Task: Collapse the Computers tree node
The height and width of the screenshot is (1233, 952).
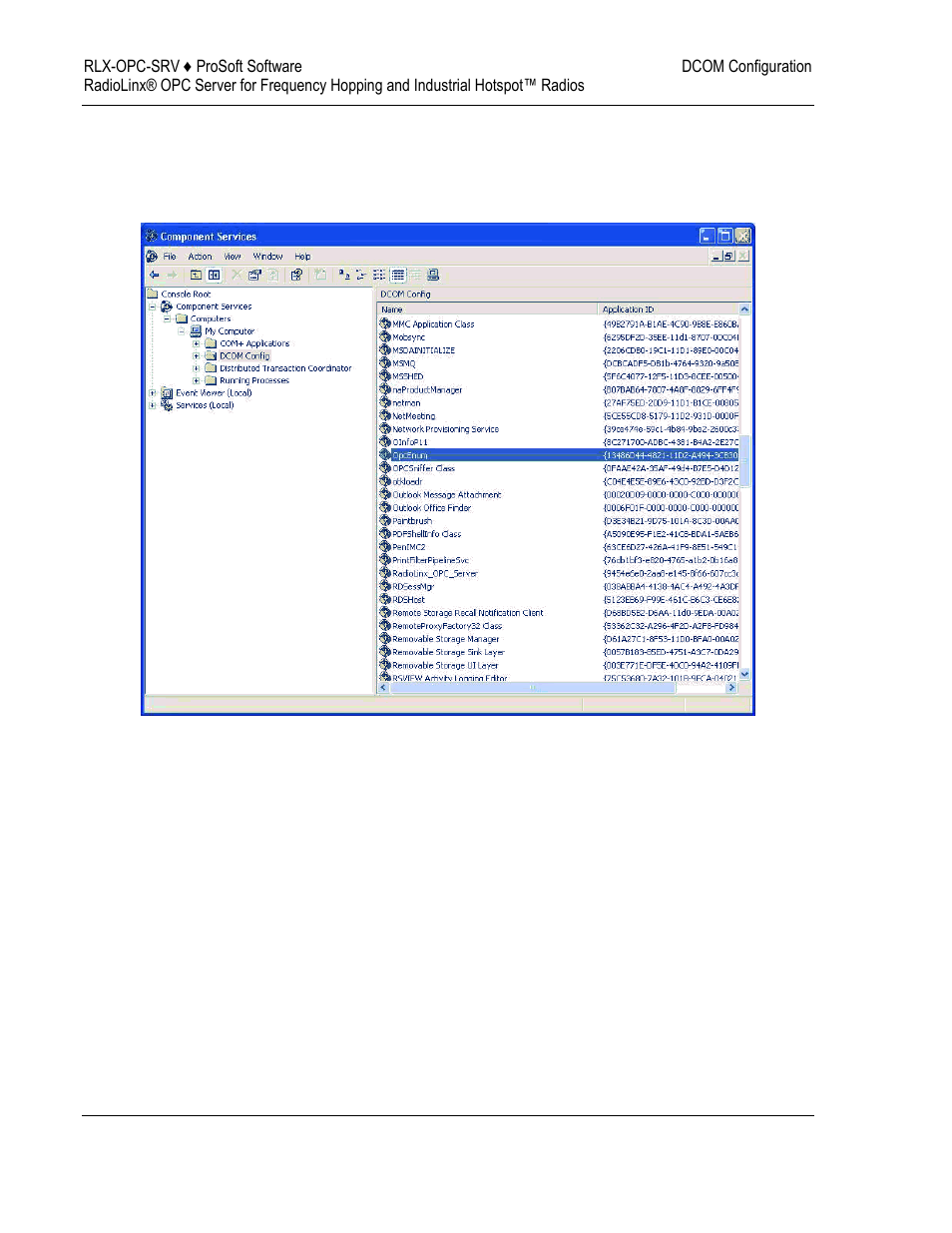Action: click(167, 318)
